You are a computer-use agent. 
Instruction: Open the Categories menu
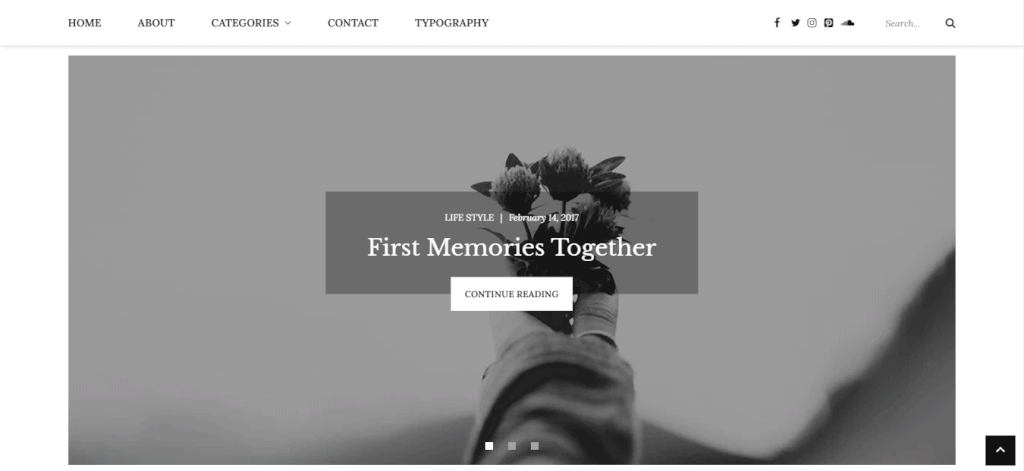click(x=245, y=23)
